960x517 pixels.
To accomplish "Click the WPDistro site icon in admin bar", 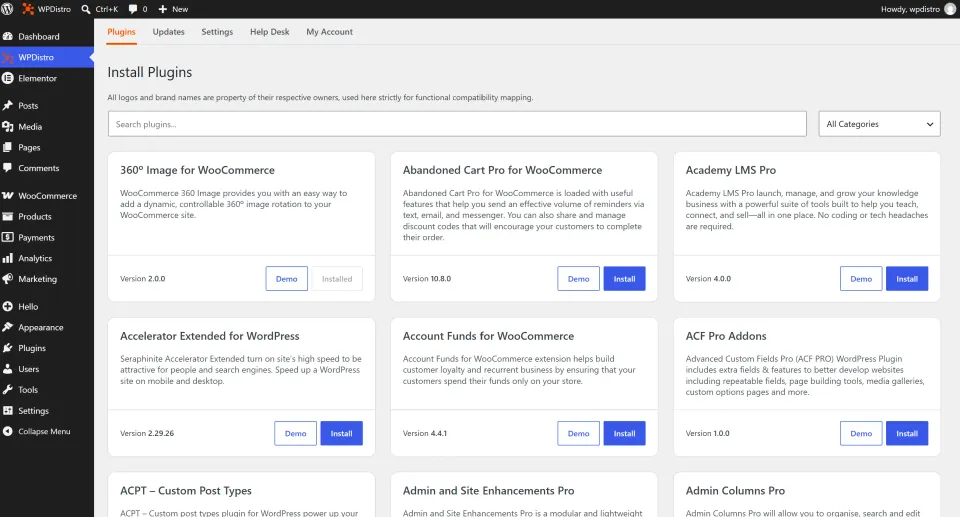I will coord(28,9).
